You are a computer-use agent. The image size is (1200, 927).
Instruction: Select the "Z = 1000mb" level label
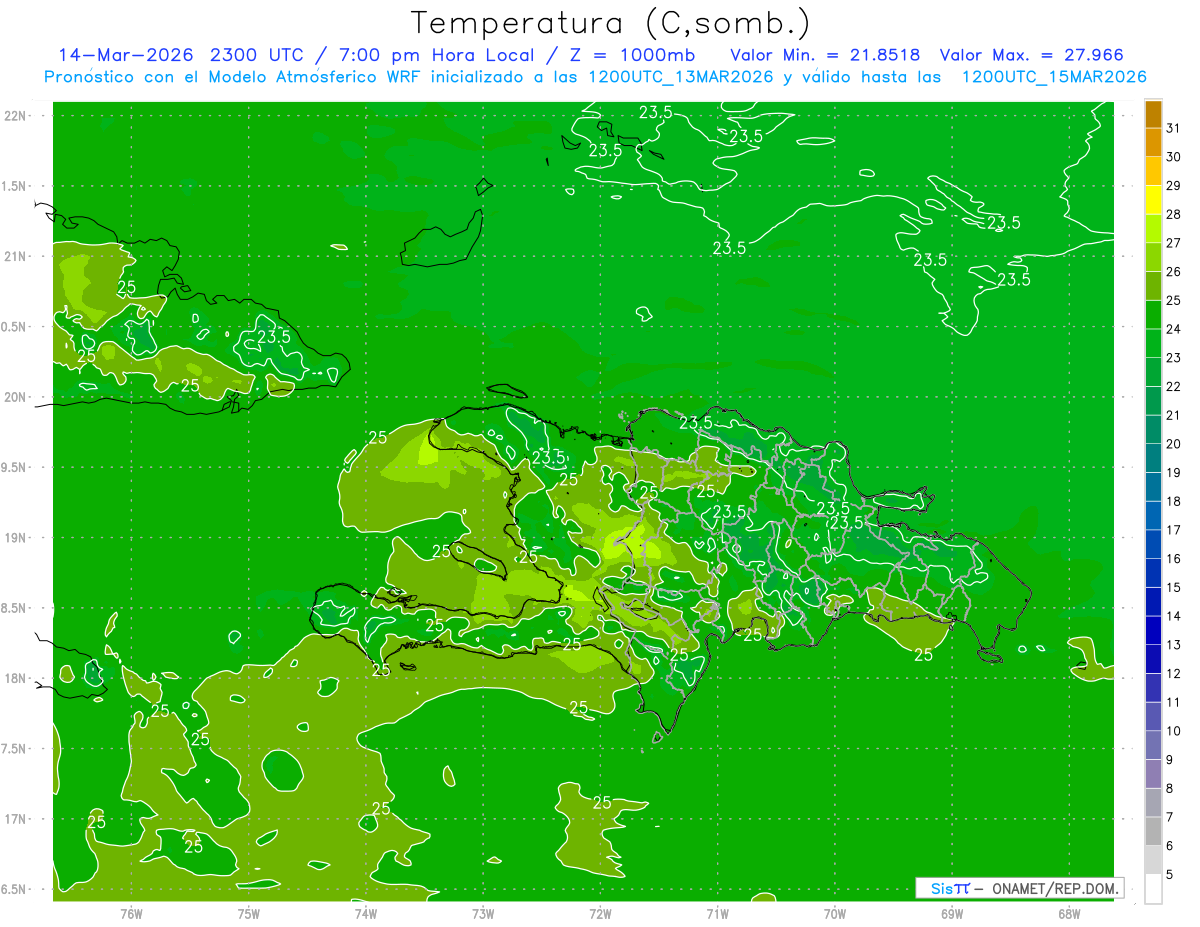pyautogui.click(x=630, y=55)
